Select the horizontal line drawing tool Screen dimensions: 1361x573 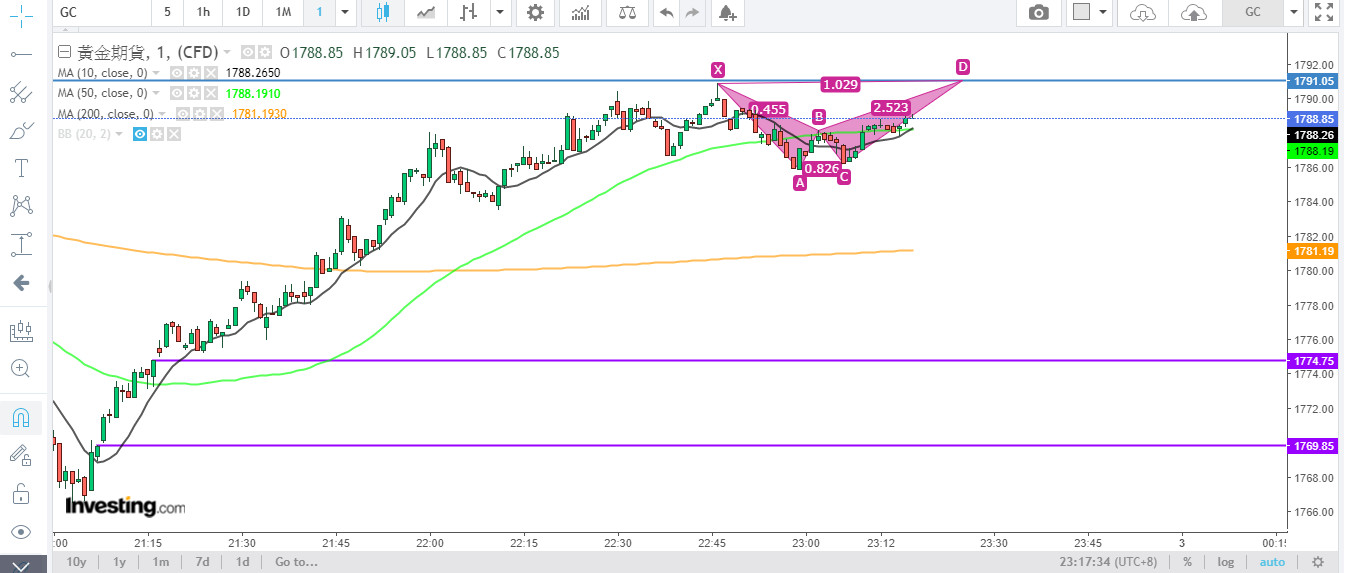[x=20, y=54]
